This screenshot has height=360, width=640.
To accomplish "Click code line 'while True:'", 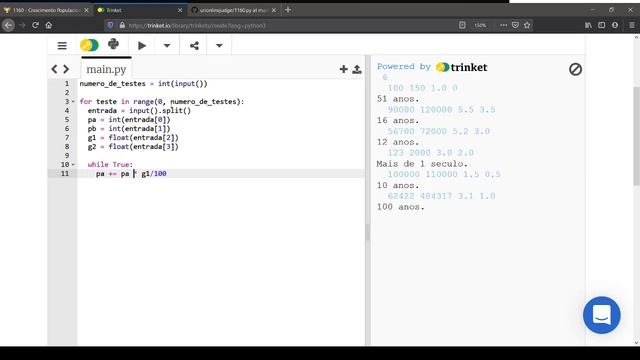I will click(x=110, y=164).
